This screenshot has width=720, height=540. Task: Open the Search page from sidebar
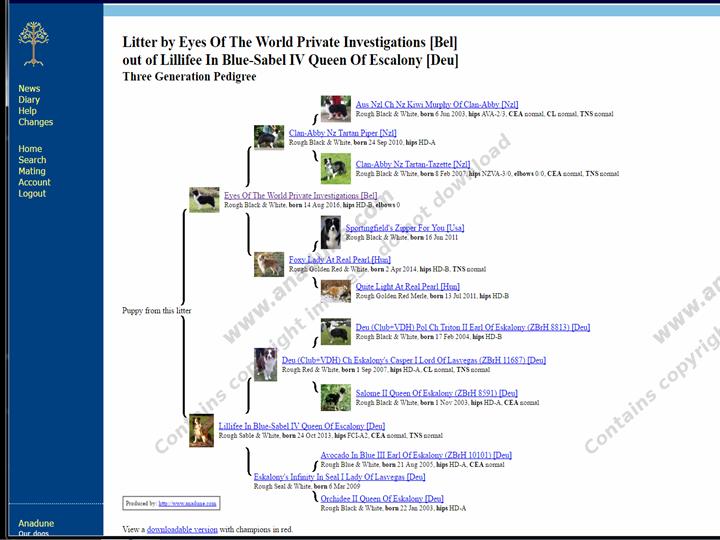click(32, 160)
